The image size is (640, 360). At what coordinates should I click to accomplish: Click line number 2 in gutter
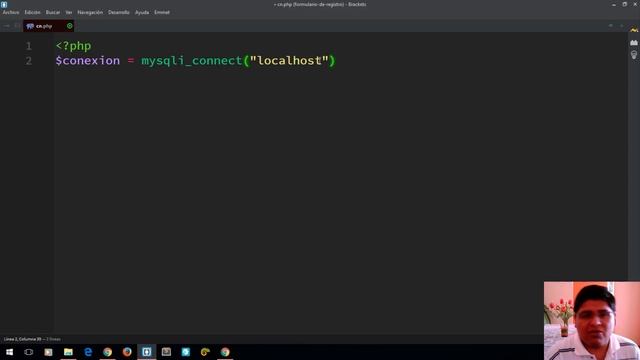point(29,61)
